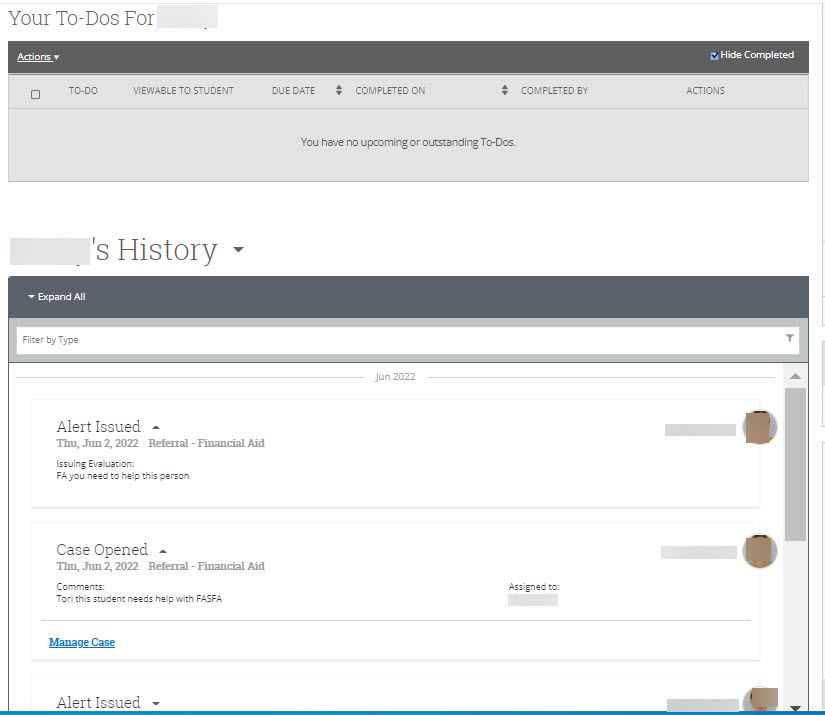Click the scrollbar up arrow in History

795,377
